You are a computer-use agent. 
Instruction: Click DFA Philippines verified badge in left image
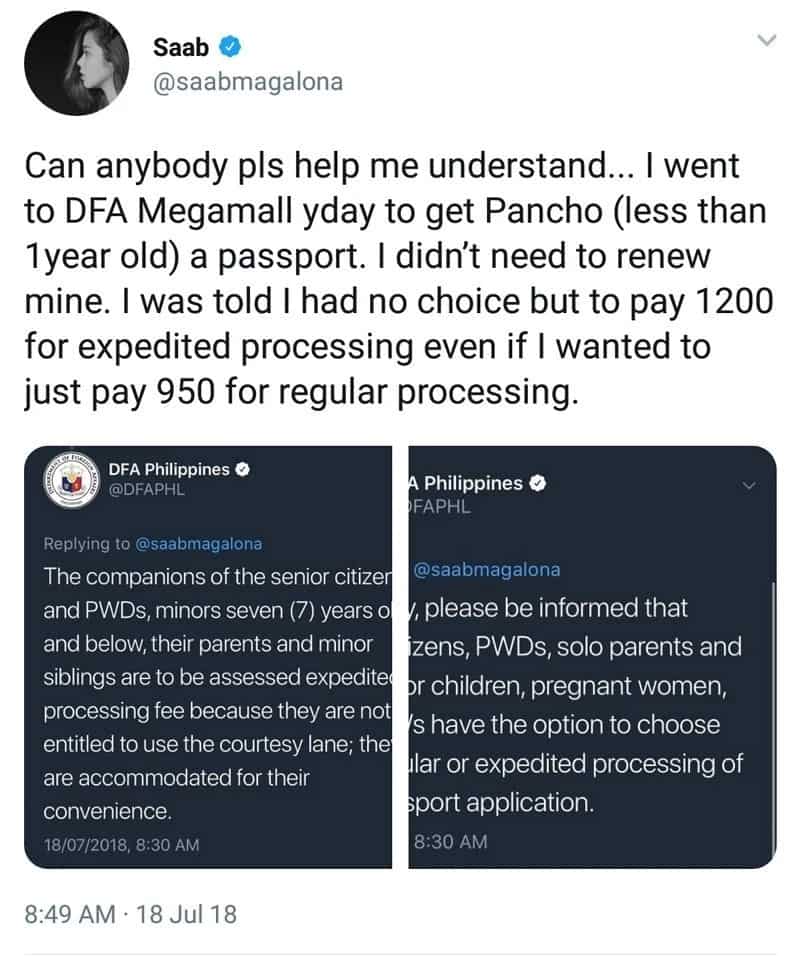[x=243, y=469]
